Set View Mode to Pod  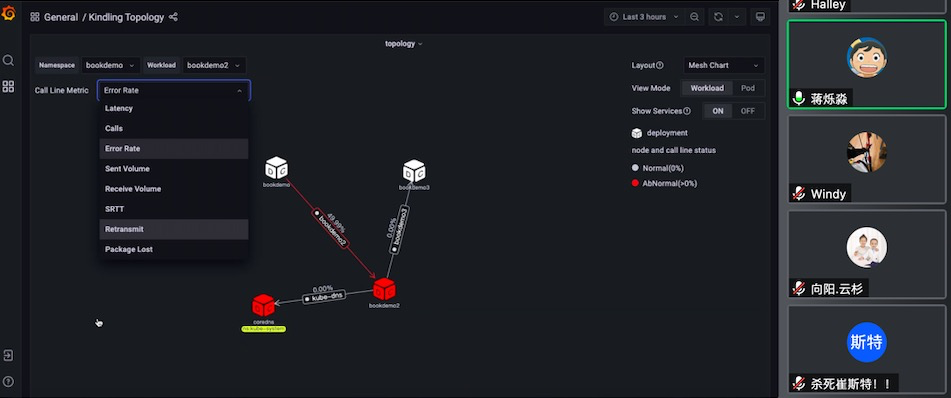click(x=748, y=88)
